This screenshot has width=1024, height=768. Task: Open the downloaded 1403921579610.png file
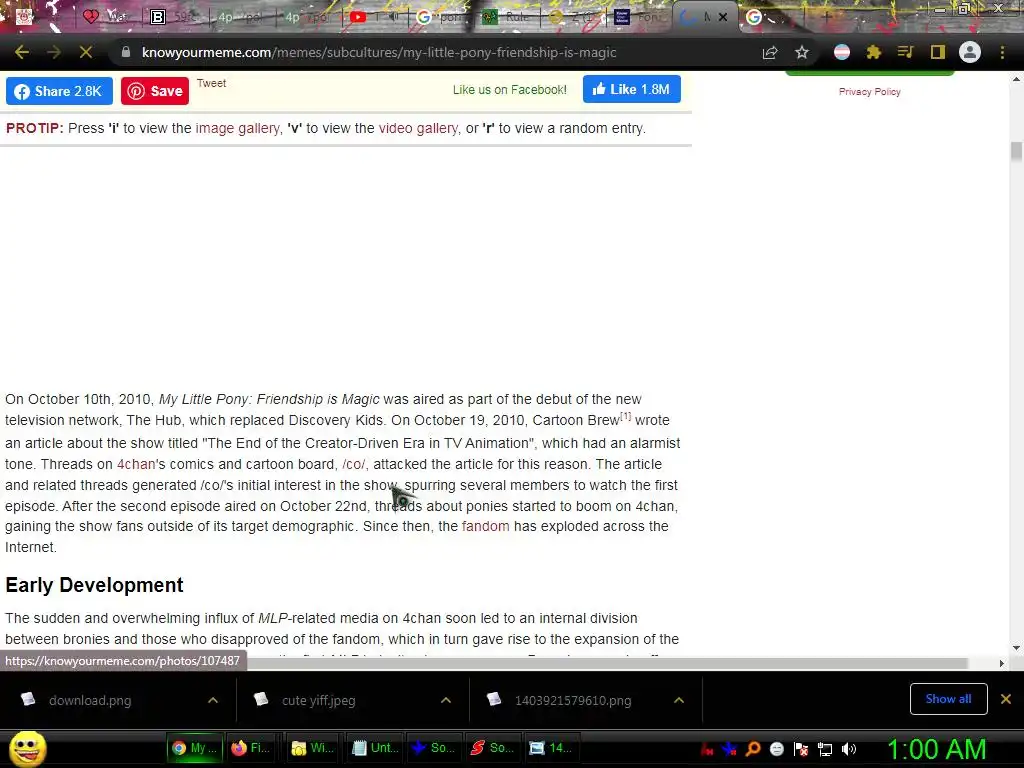(x=573, y=701)
